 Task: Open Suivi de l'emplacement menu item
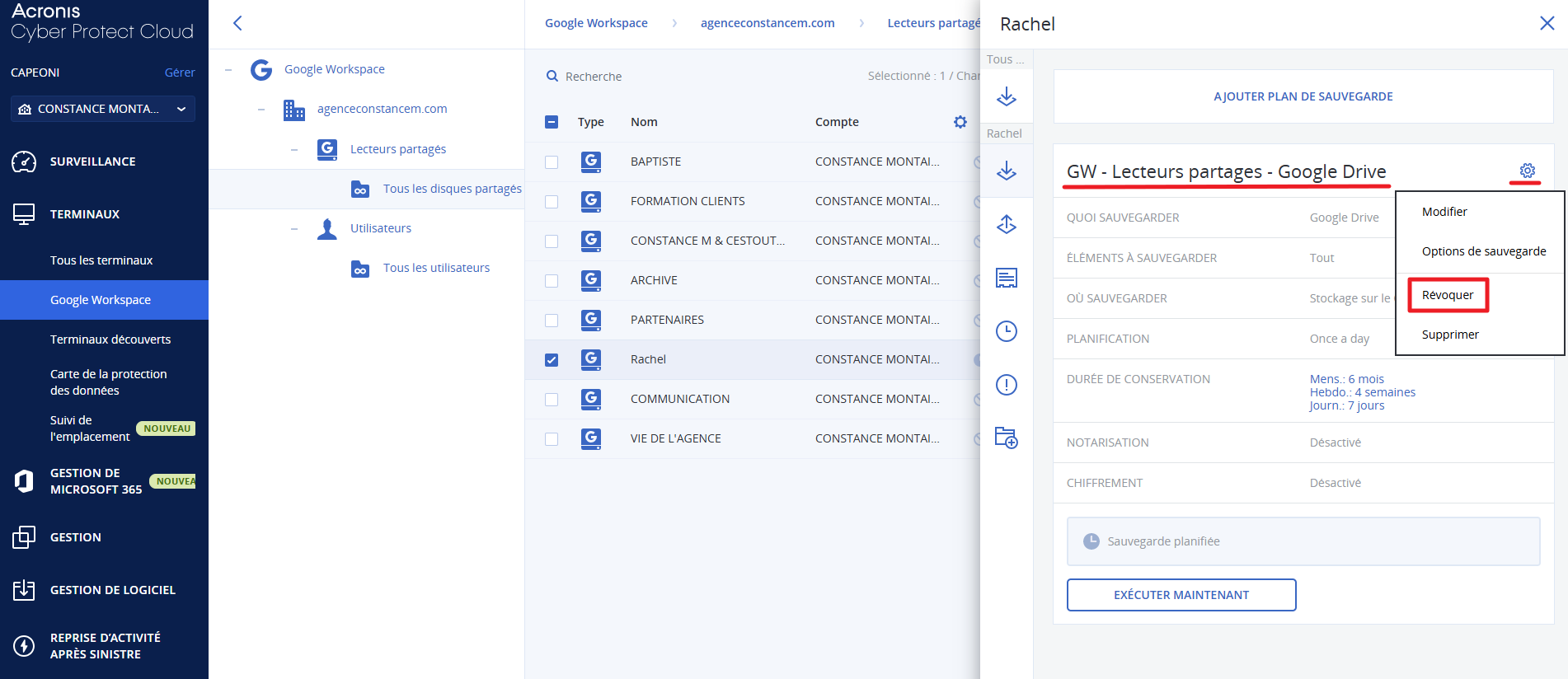pos(90,428)
